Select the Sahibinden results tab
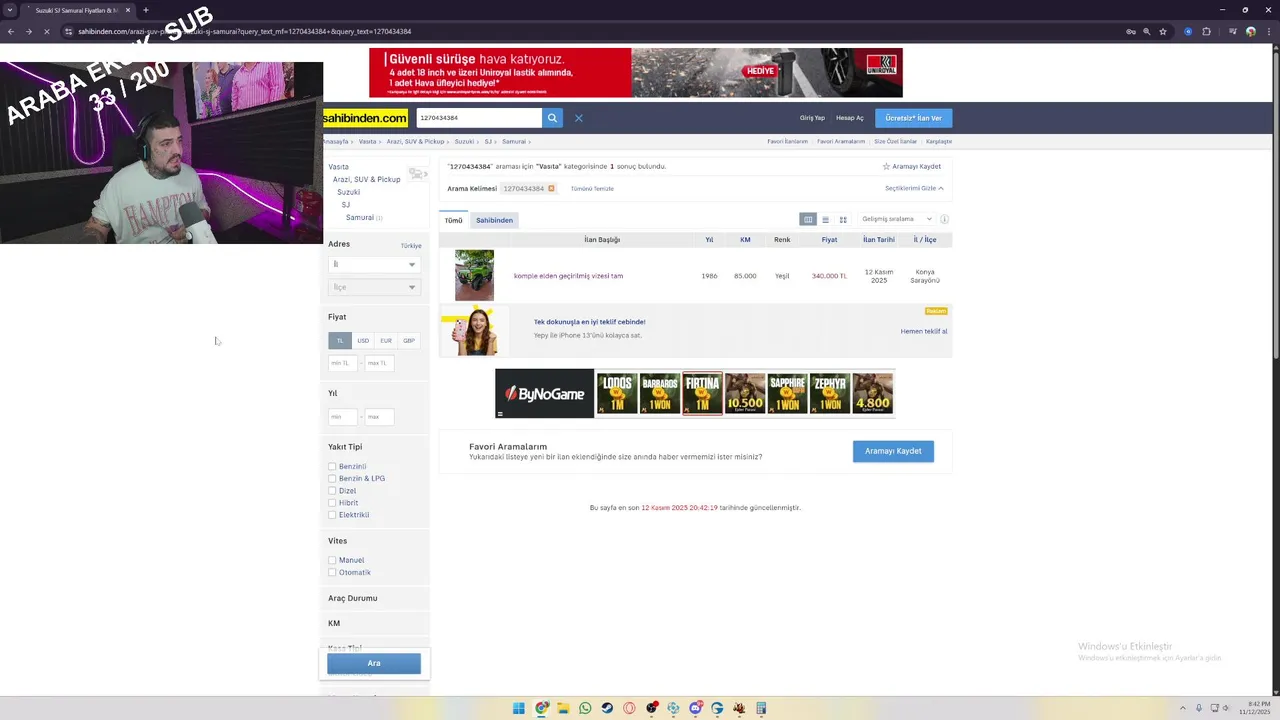The height and width of the screenshot is (720, 1280). point(494,220)
